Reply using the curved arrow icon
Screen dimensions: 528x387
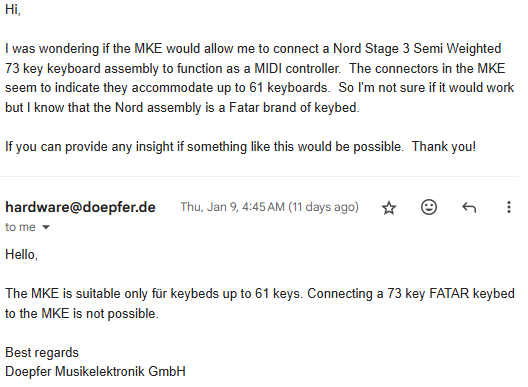click(x=469, y=207)
